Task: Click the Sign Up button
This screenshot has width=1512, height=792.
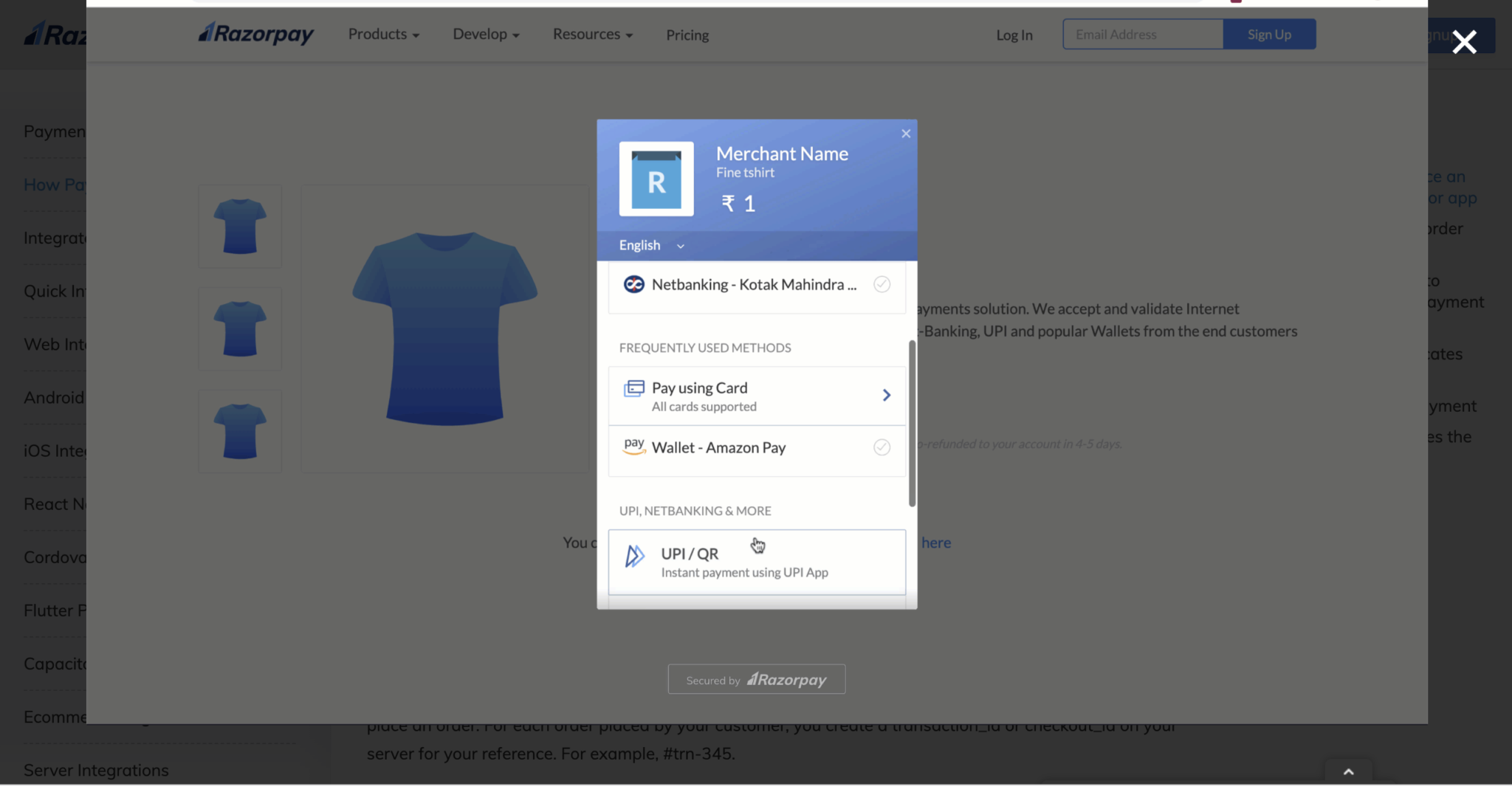Action: [x=1268, y=35]
